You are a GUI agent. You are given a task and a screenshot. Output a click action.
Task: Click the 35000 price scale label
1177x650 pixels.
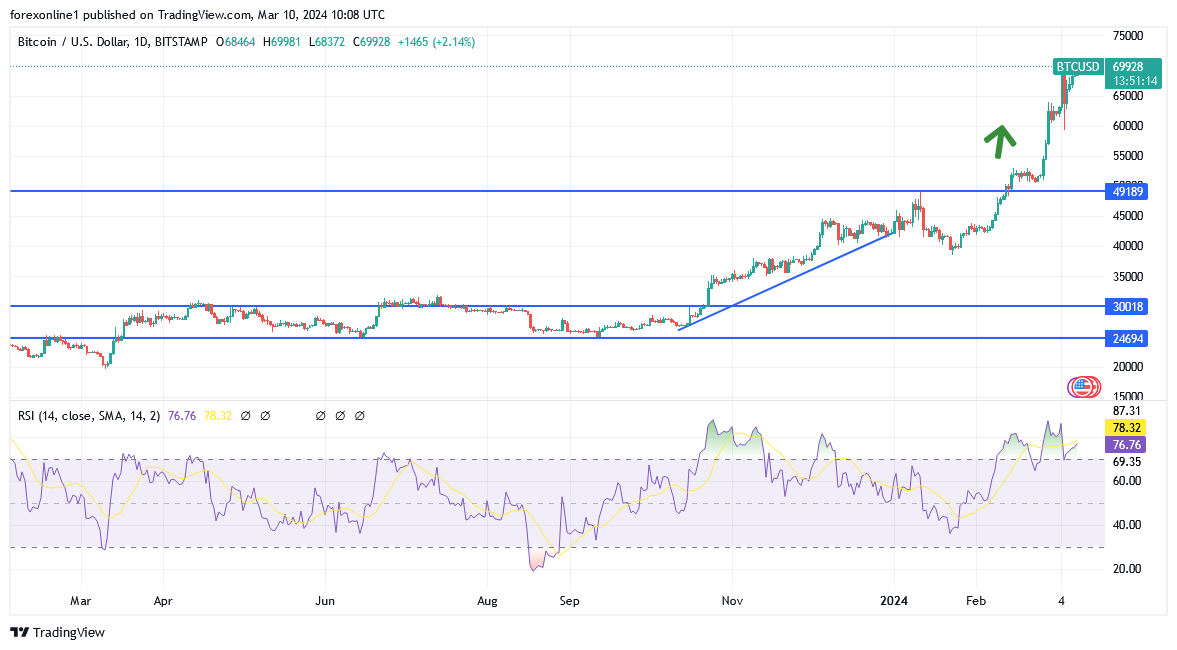tap(1127, 277)
